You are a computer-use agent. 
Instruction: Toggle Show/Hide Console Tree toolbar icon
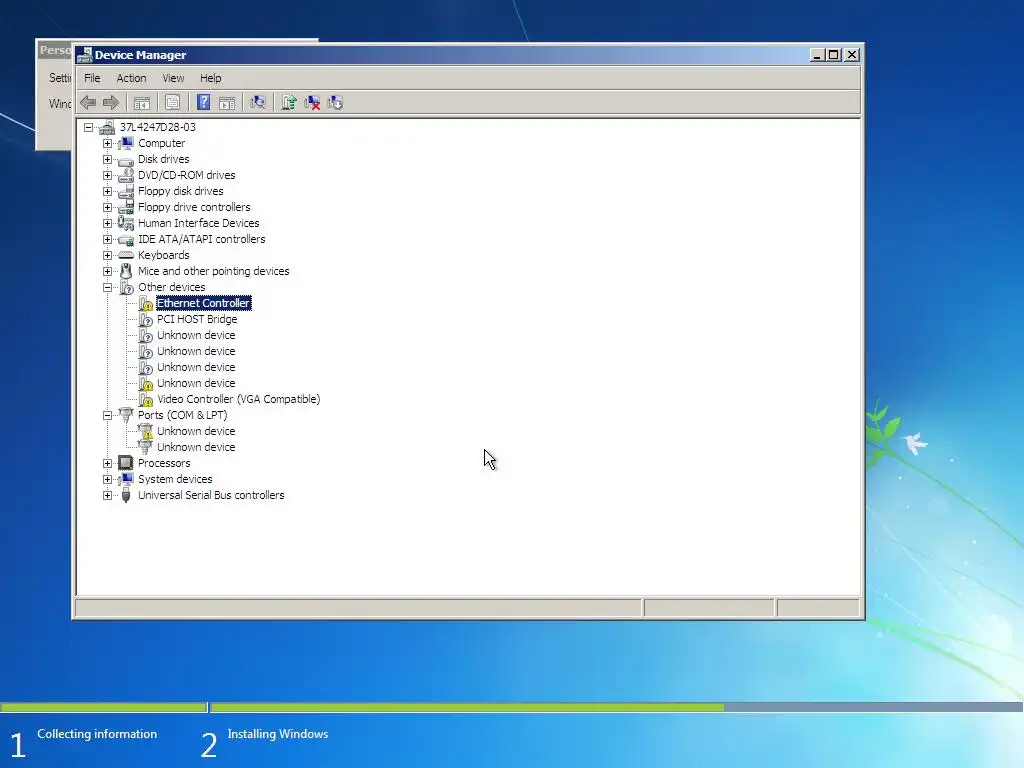point(142,103)
